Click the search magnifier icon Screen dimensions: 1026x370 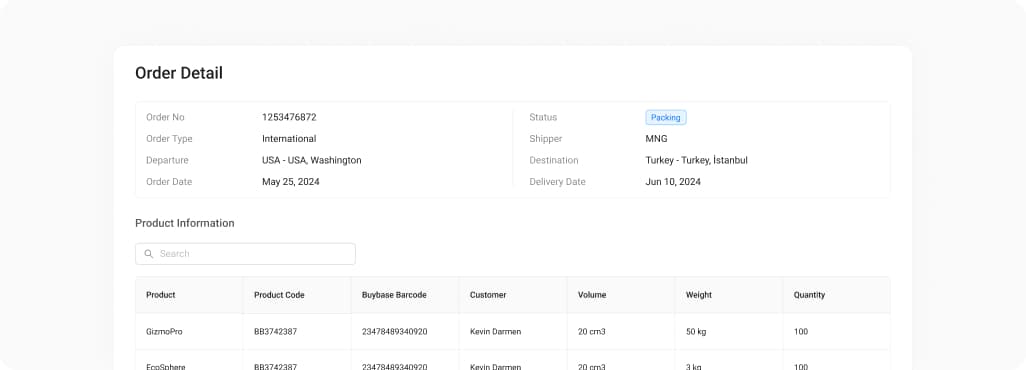[149, 254]
